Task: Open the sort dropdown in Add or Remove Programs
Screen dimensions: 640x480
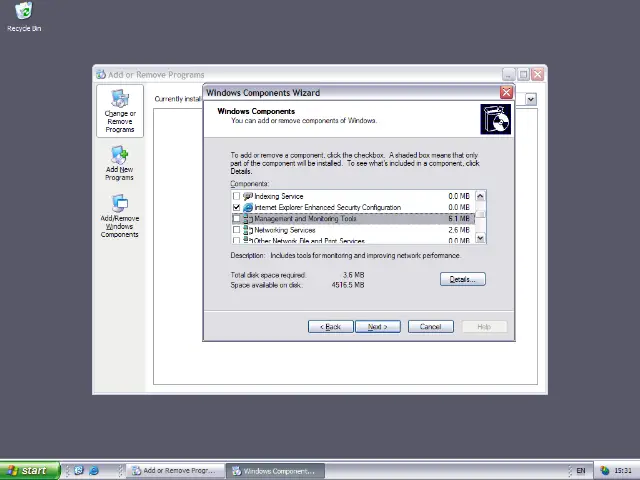Action: (x=531, y=99)
